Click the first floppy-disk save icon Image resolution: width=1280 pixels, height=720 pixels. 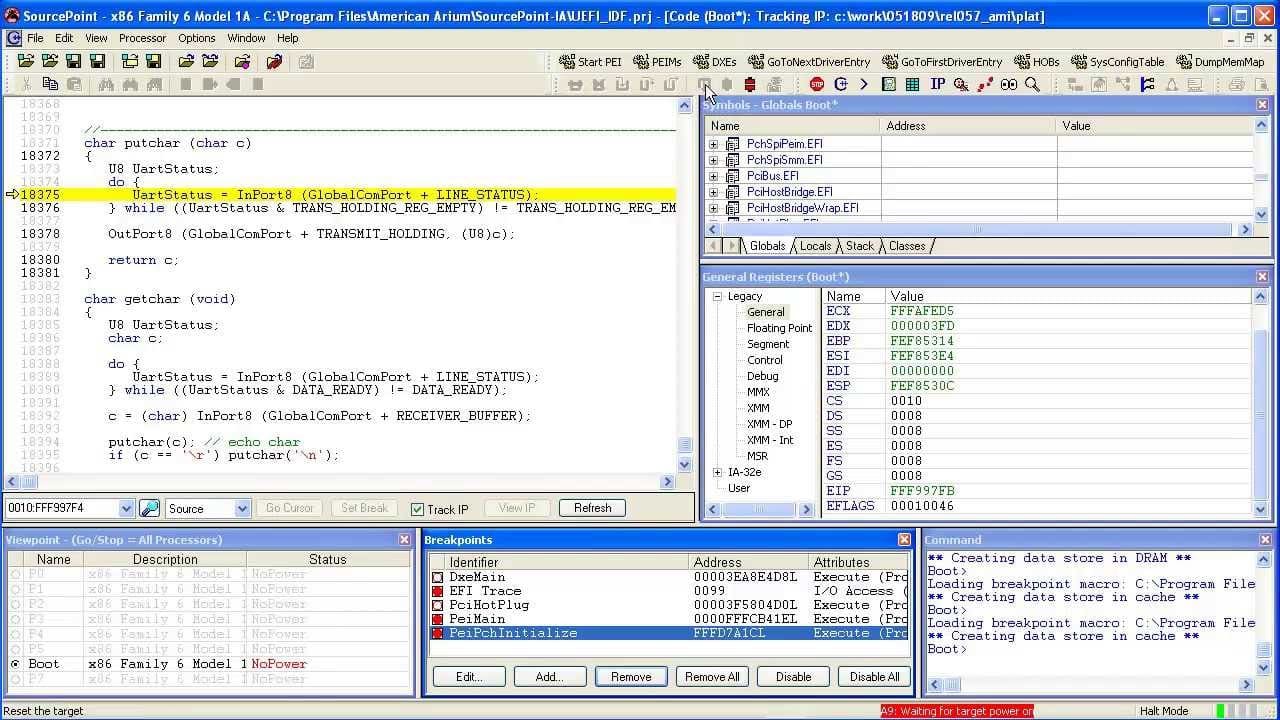[x=74, y=62]
